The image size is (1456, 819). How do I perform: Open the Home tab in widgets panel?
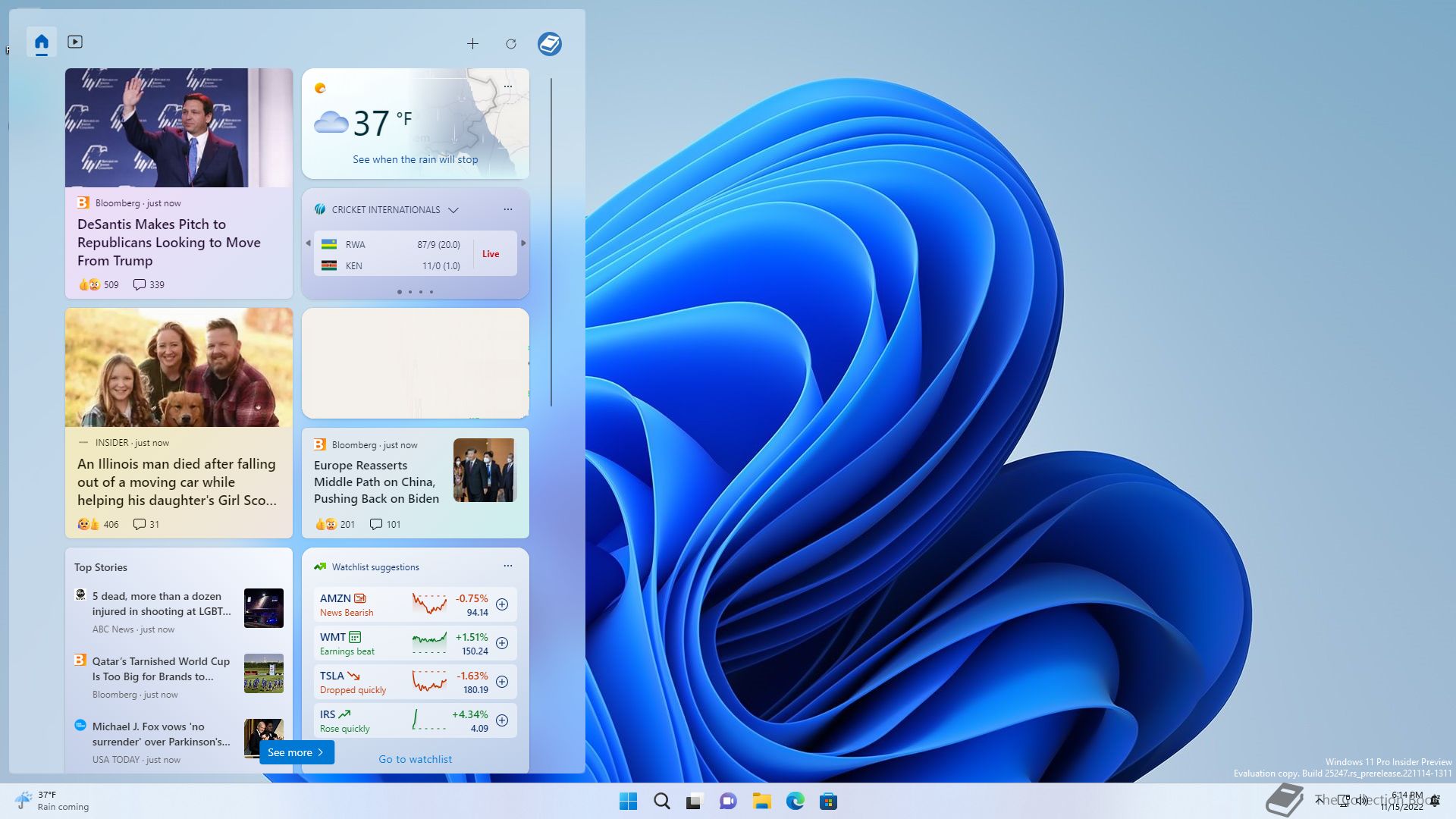point(42,42)
